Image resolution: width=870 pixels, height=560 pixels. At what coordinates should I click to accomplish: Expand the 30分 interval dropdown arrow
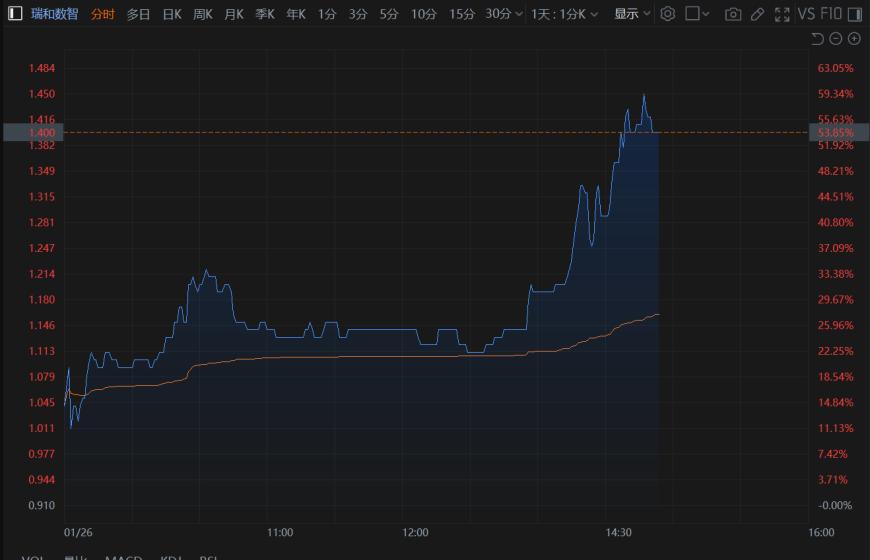tap(519, 14)
